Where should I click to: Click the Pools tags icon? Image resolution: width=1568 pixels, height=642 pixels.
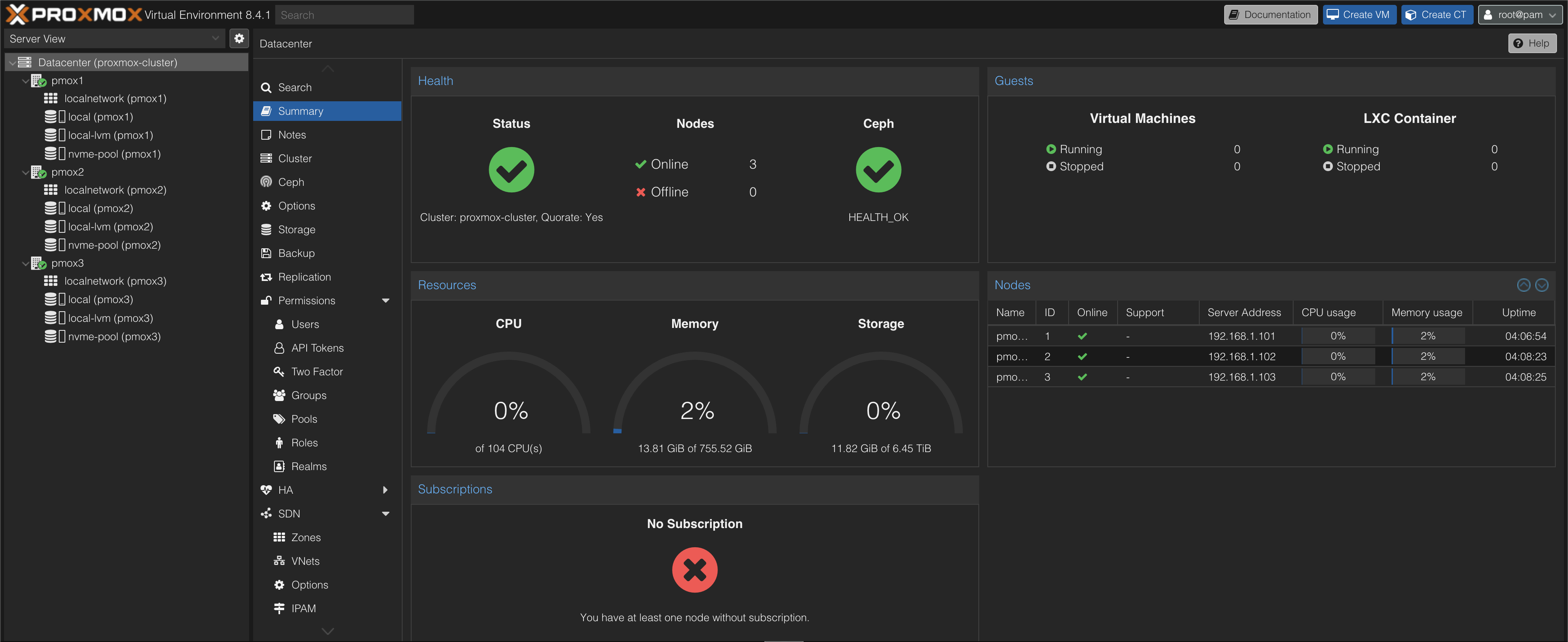pyautogui.click(x=279, y=419)
